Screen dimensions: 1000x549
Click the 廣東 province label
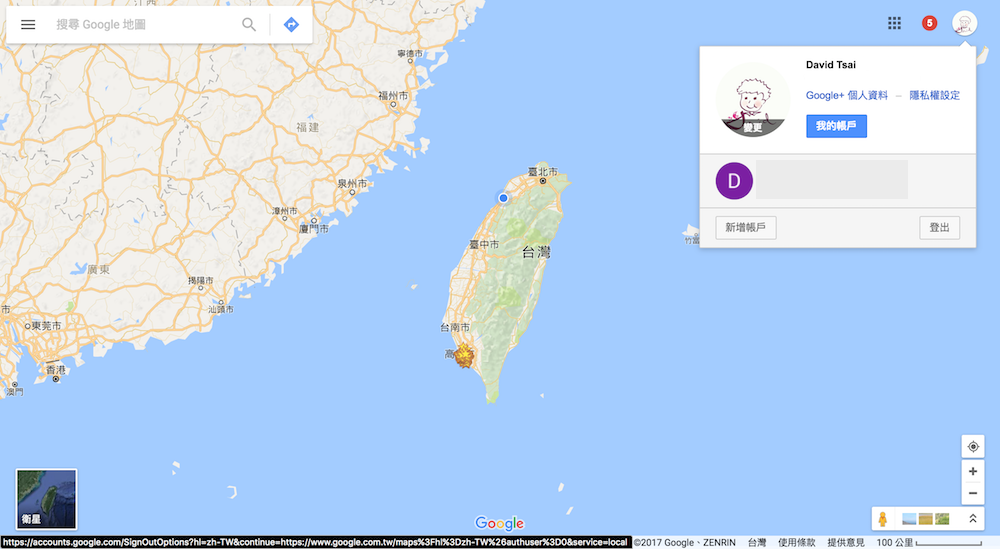point(98,270)
